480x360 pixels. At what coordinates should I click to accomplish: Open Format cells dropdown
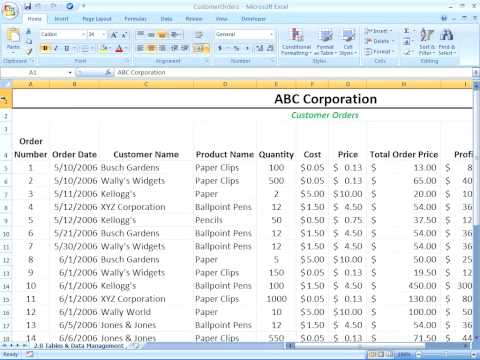point(379,52)
